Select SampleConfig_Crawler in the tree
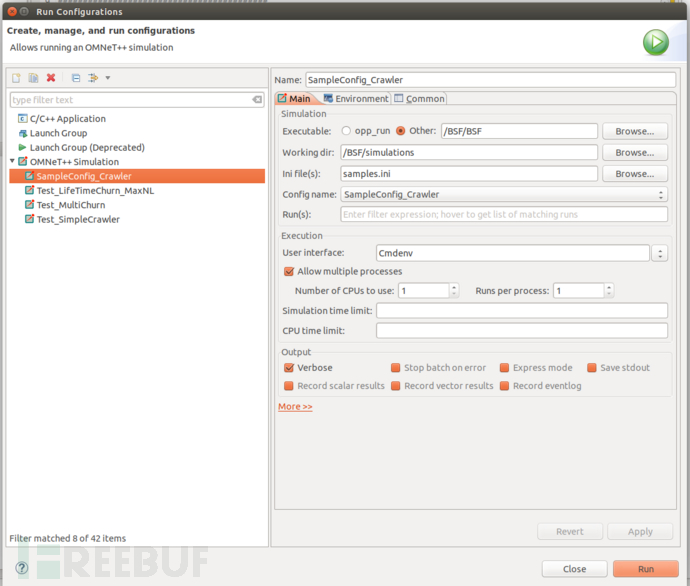690x586 pixels. pyautogui.click(x=137, y=176)
